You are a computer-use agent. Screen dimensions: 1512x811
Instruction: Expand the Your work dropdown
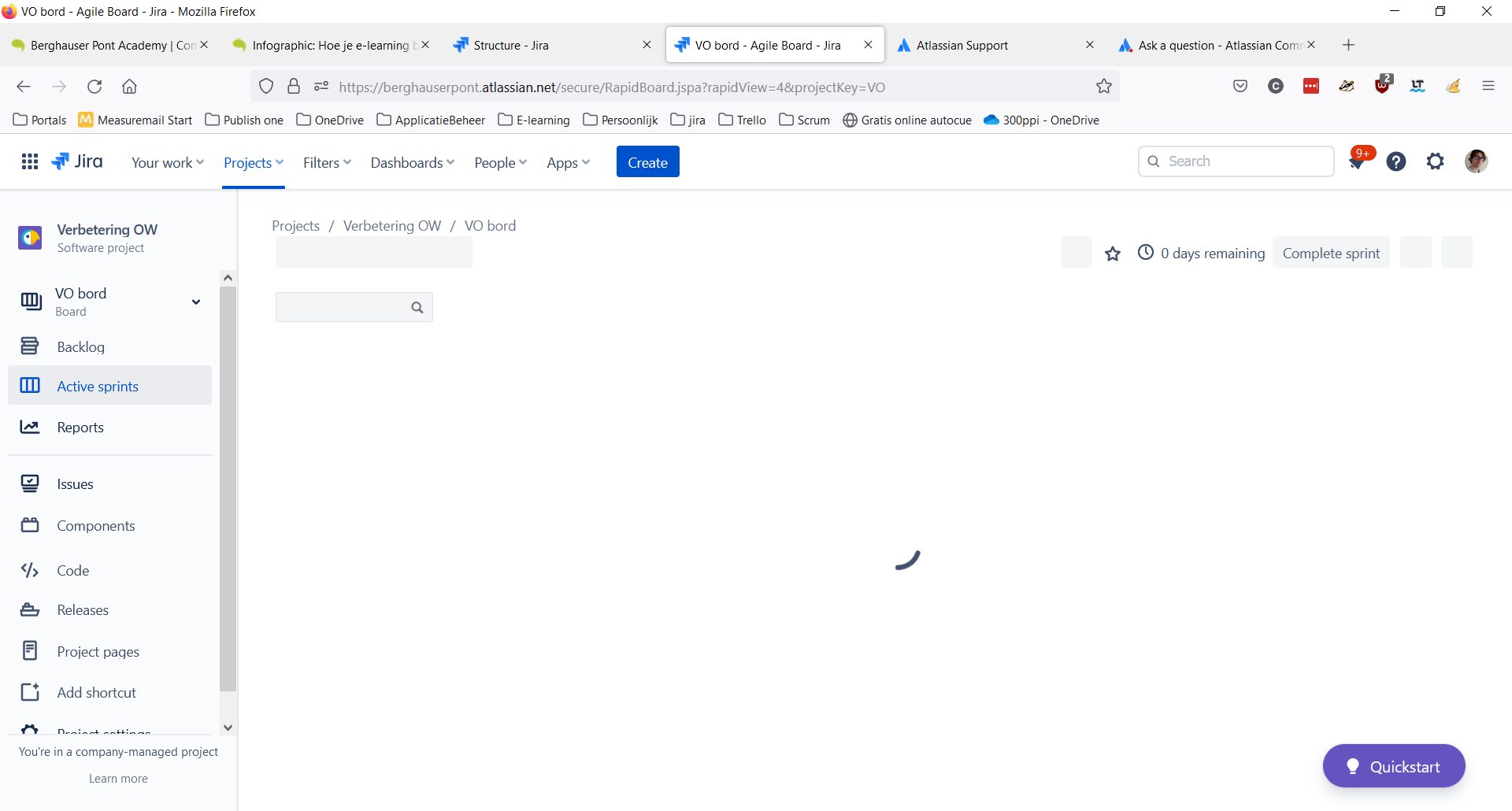pos(168,162)
